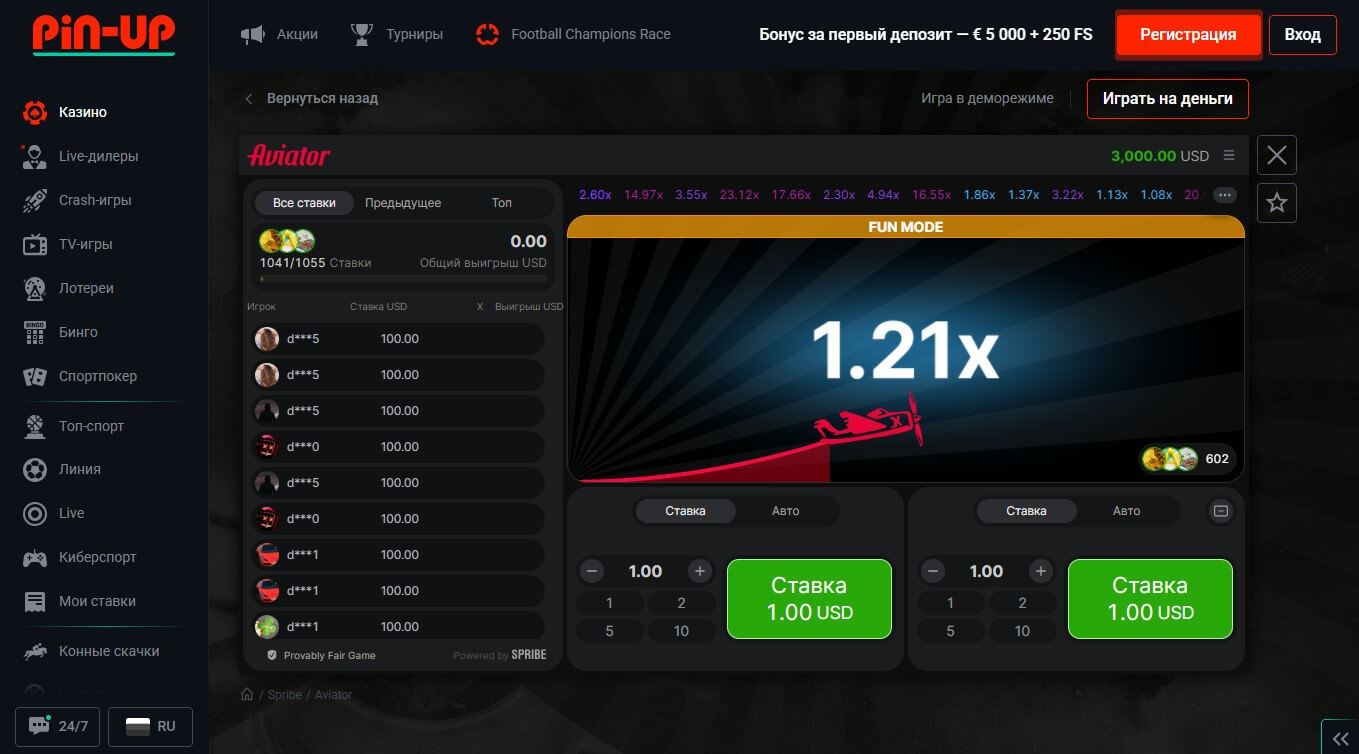Remove second bet panel with minus icon
1359x754 pixels.
coord(1220,511)
